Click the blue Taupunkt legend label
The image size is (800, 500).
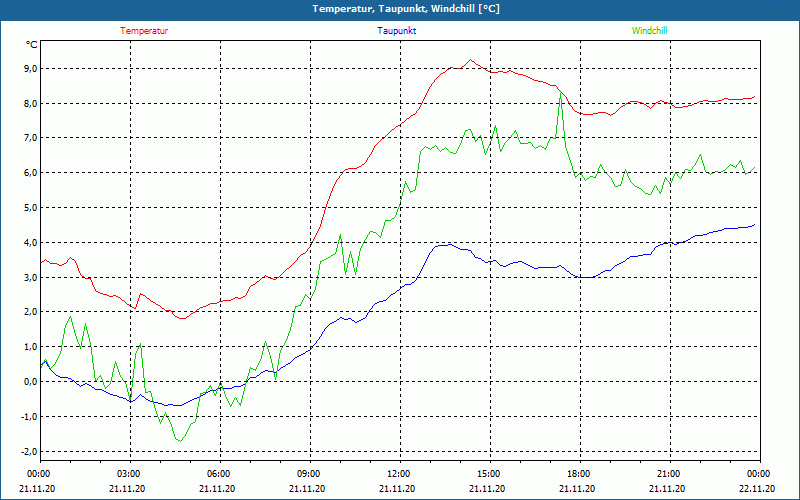(396, 31)
